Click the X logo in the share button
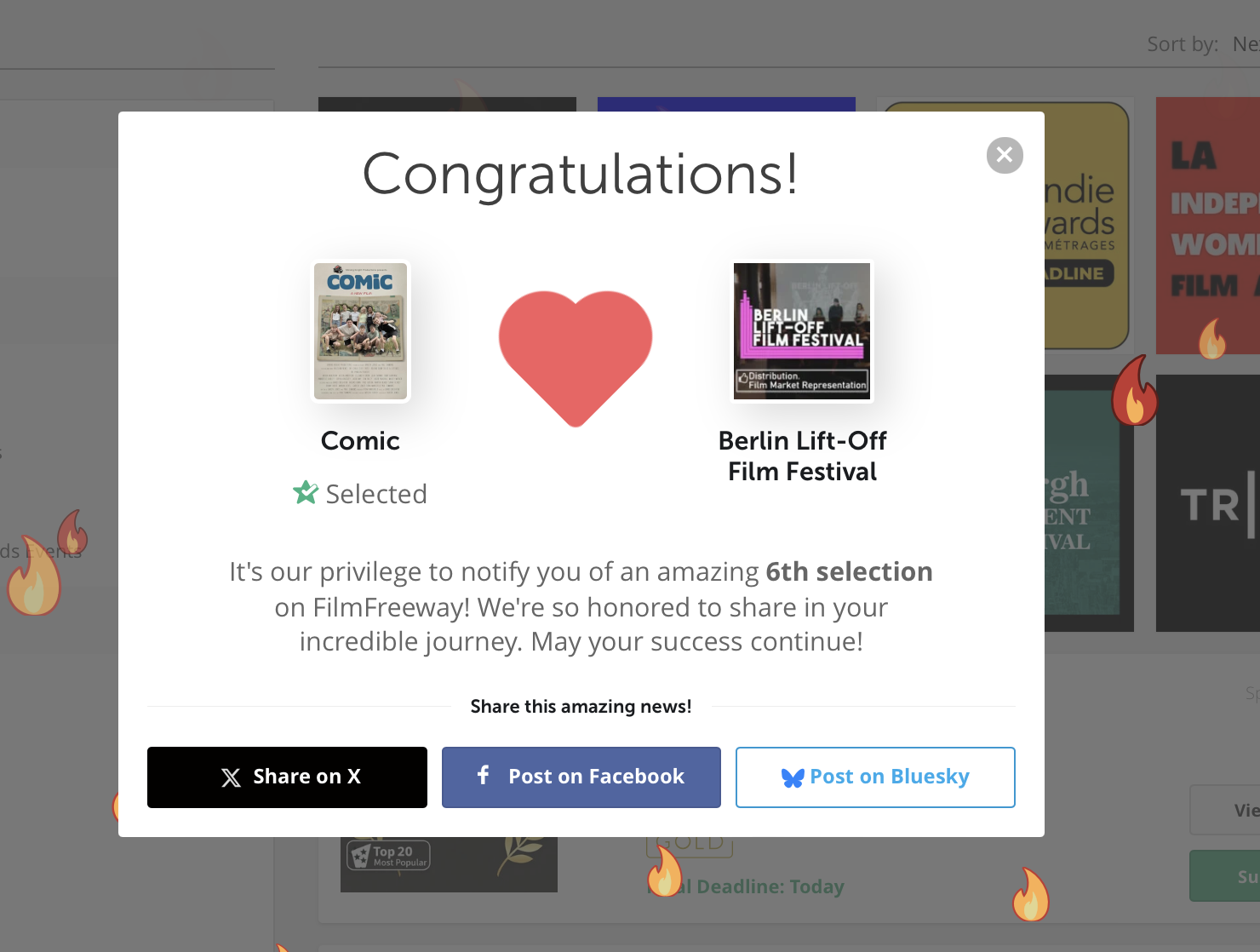Screen dimensions: 1260x952 231,777
